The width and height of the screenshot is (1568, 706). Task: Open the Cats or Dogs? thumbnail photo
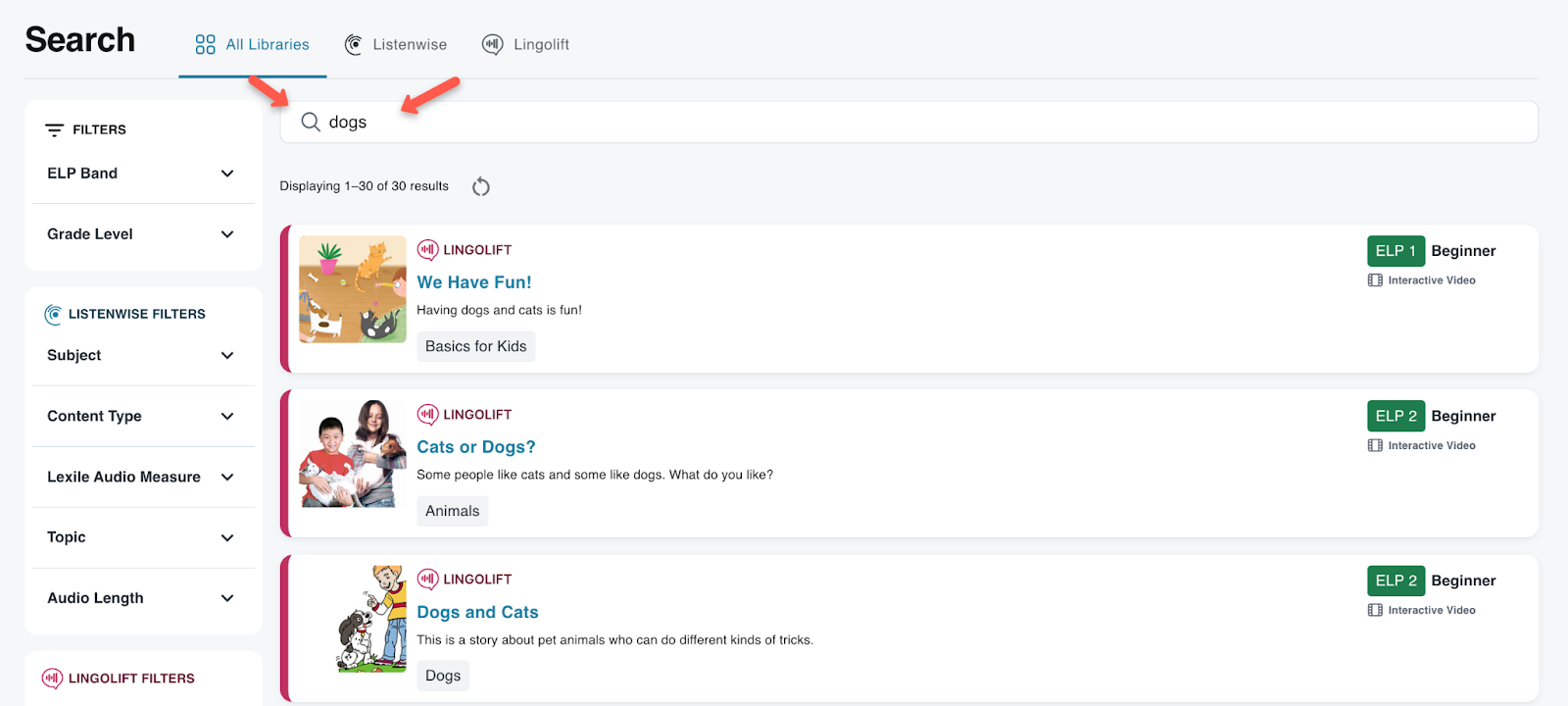(x=353, y=454)
